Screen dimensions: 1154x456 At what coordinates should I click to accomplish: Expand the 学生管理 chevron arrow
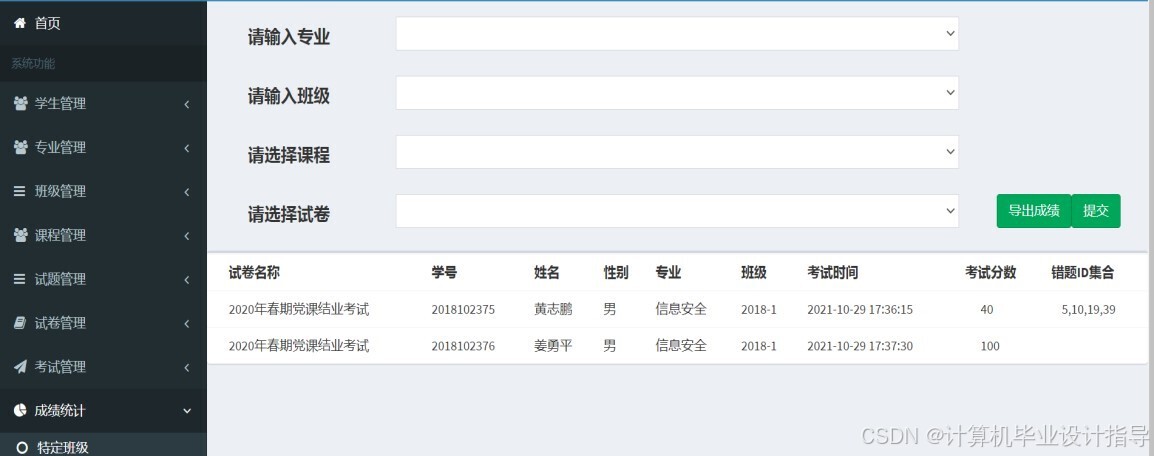(187, 104)
